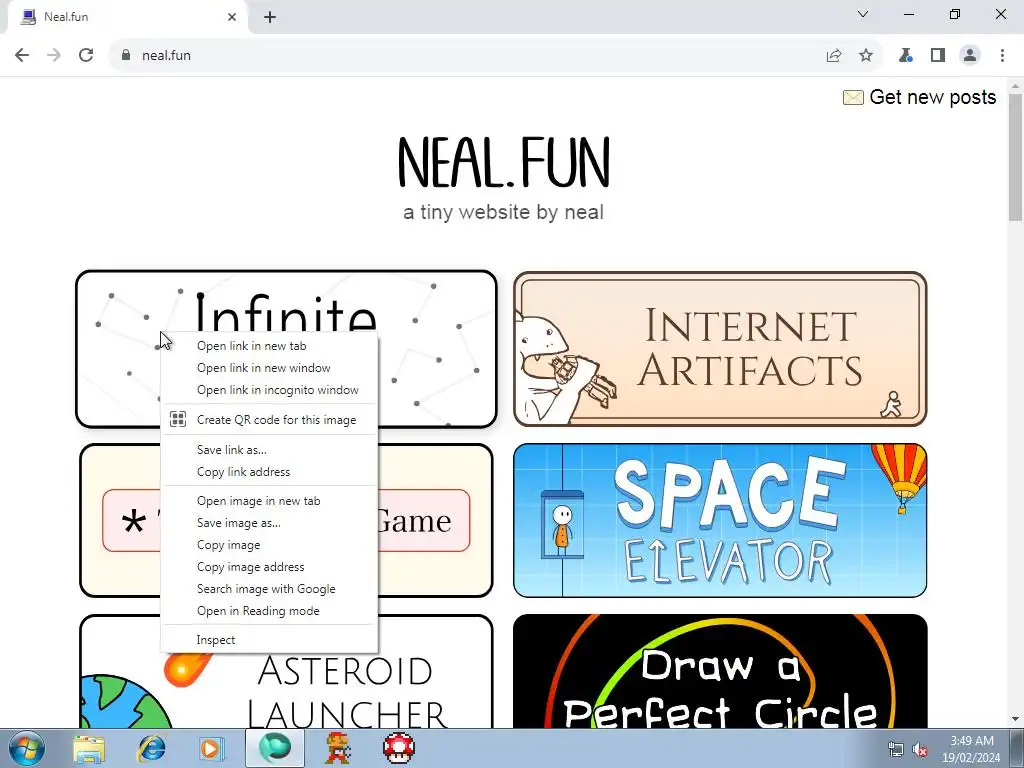This screenshot has width=1024, height=768.
Task: Click the lock icon in address bar
Action: [x=126, y=56]
